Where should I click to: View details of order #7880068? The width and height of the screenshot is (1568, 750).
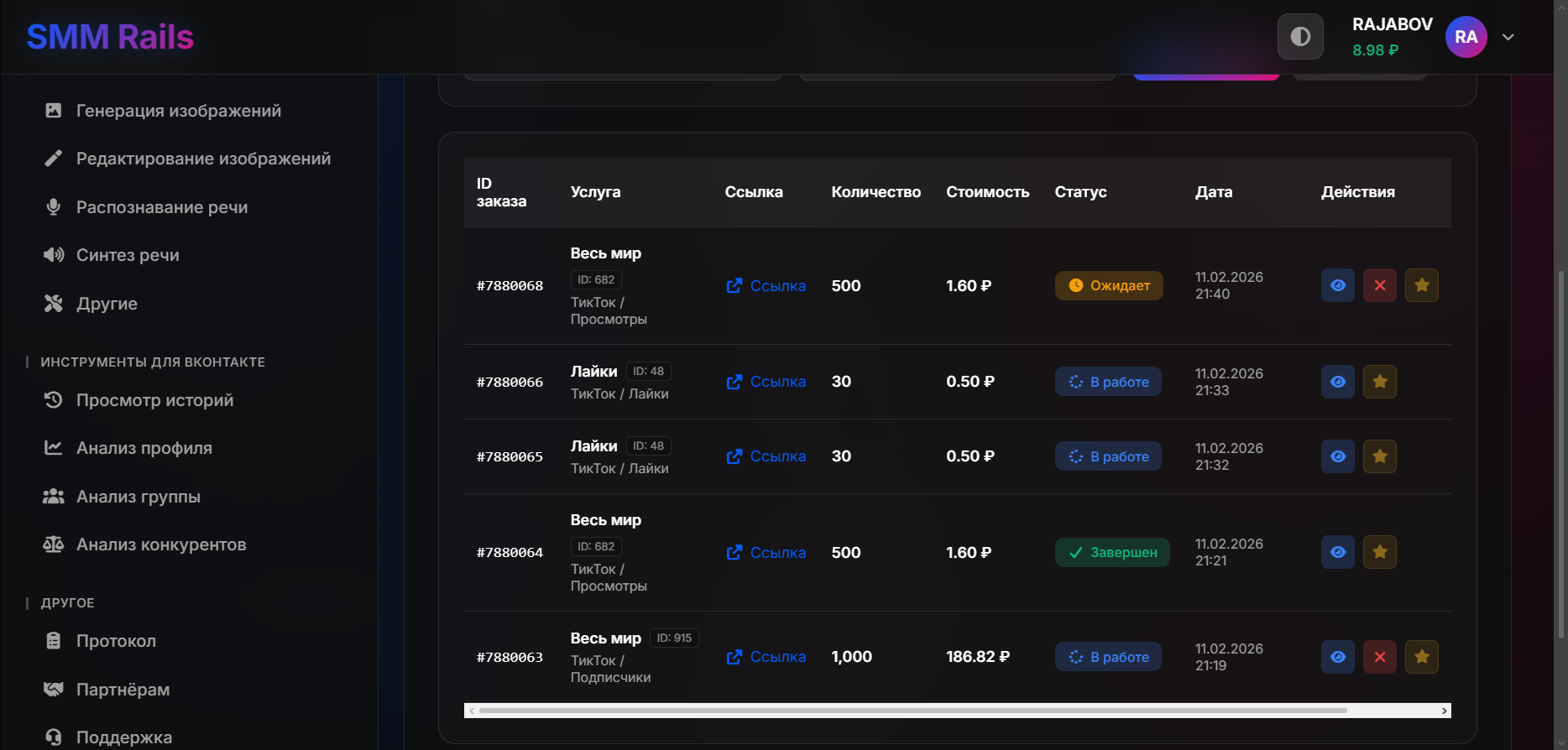1338,285
